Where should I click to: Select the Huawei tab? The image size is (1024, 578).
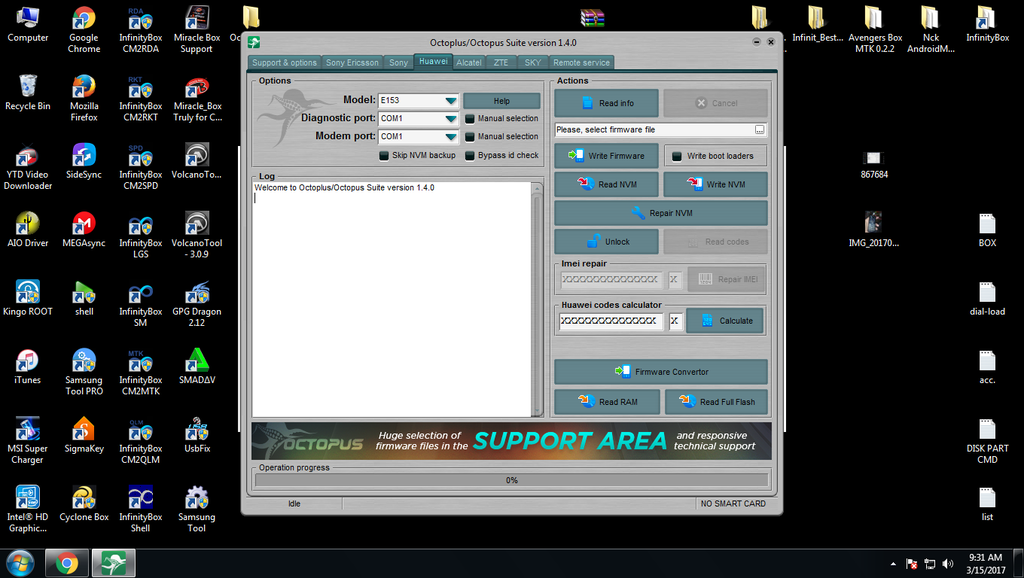tap(433, 61)
